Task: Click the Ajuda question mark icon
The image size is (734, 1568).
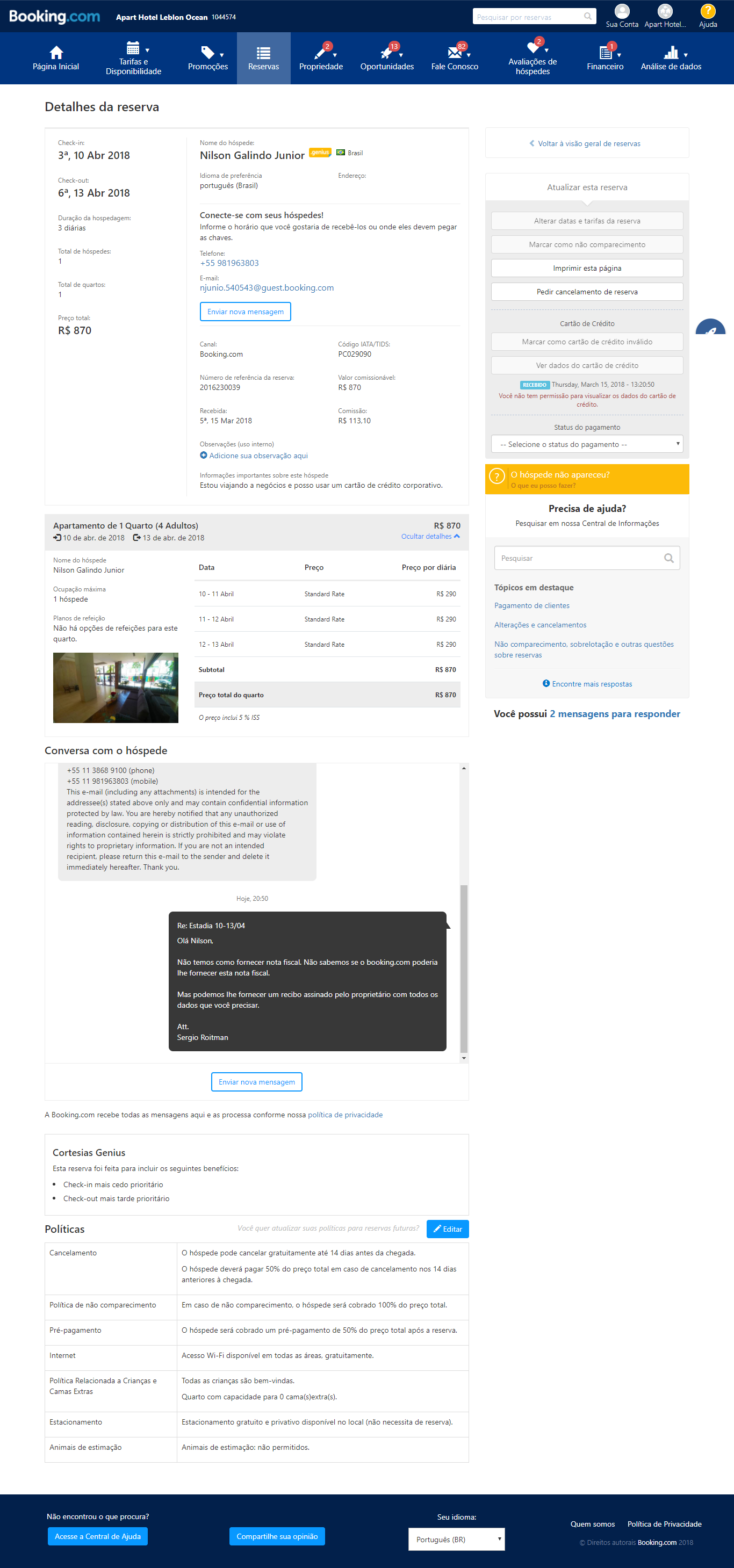Action: (708, 11)
